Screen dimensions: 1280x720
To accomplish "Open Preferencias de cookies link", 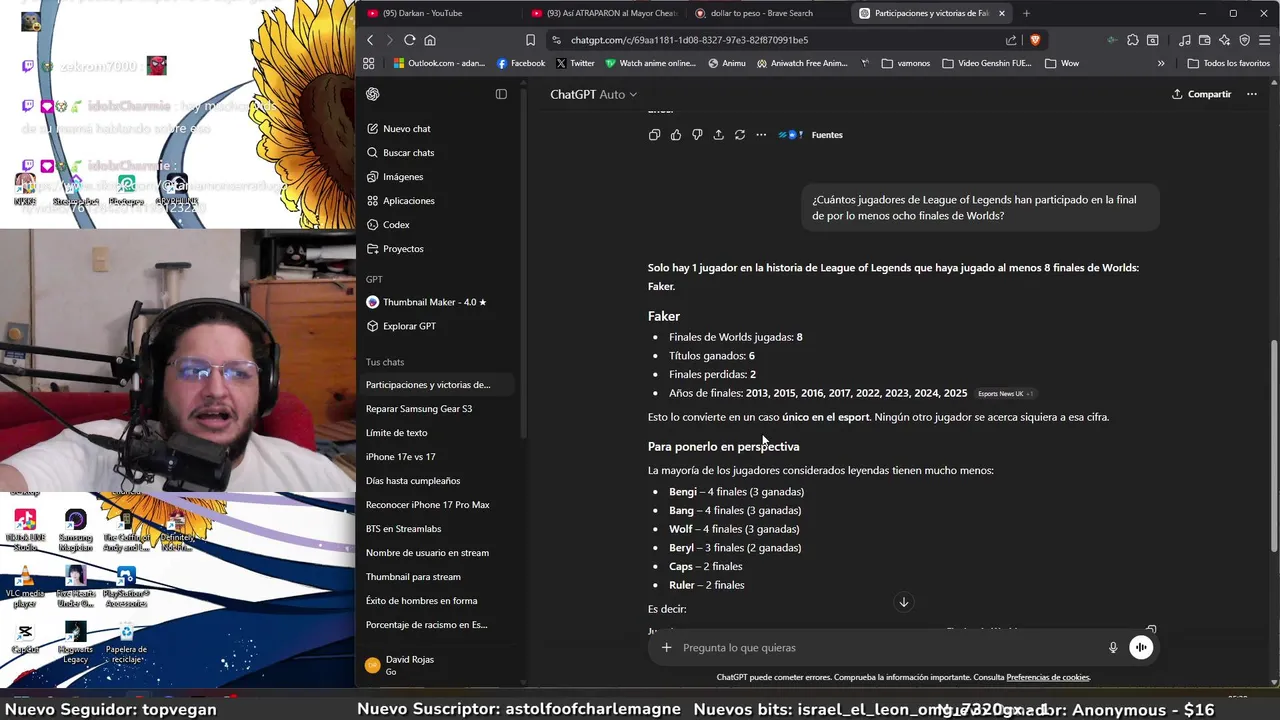I will [x=1048, y=677].
